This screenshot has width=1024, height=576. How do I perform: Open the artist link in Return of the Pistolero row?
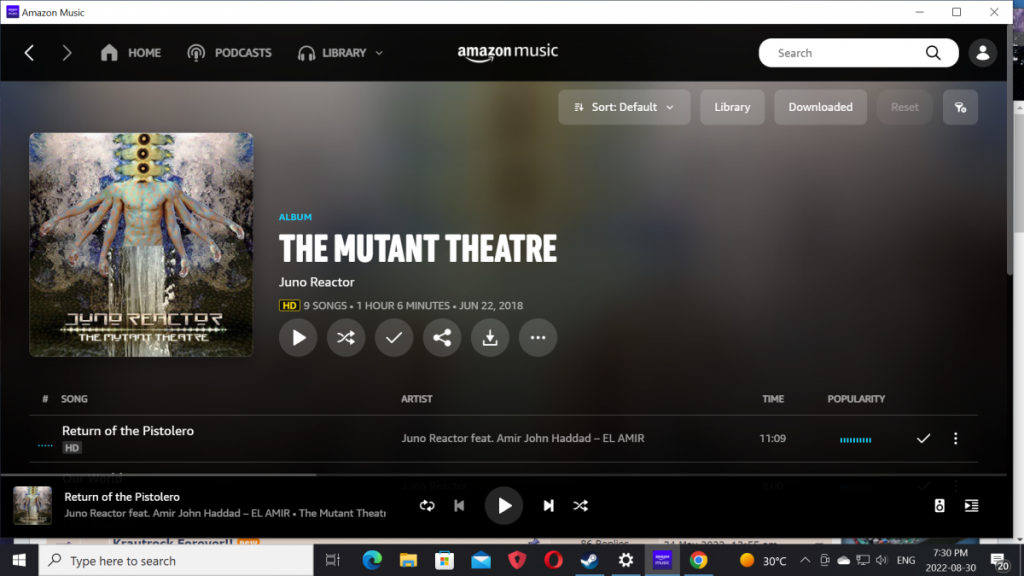pos(522,438)
